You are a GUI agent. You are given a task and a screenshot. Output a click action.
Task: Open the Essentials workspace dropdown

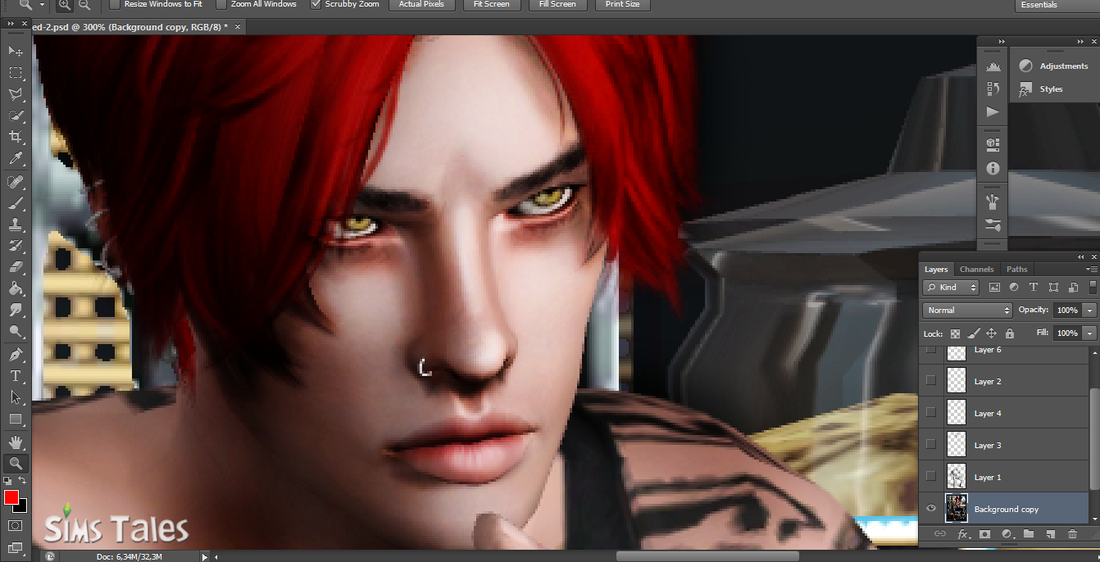click(1057, 4)
